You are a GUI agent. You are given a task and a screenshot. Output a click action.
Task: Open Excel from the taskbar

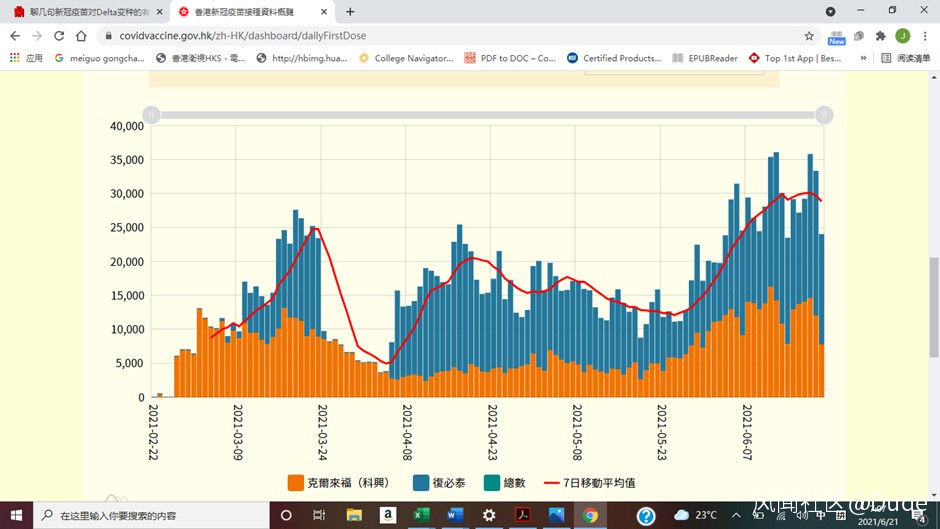click(421, 515)
